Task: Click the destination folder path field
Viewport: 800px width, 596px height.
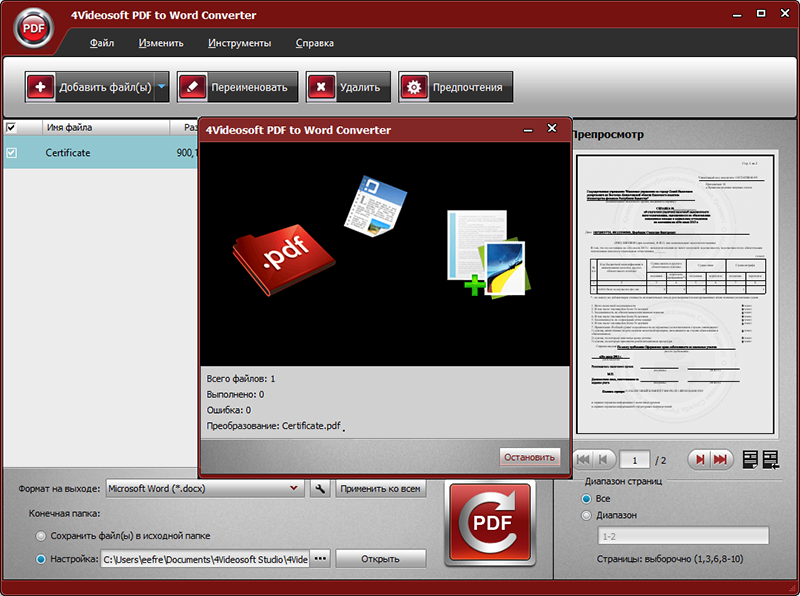Action: (x=205, y=559)
